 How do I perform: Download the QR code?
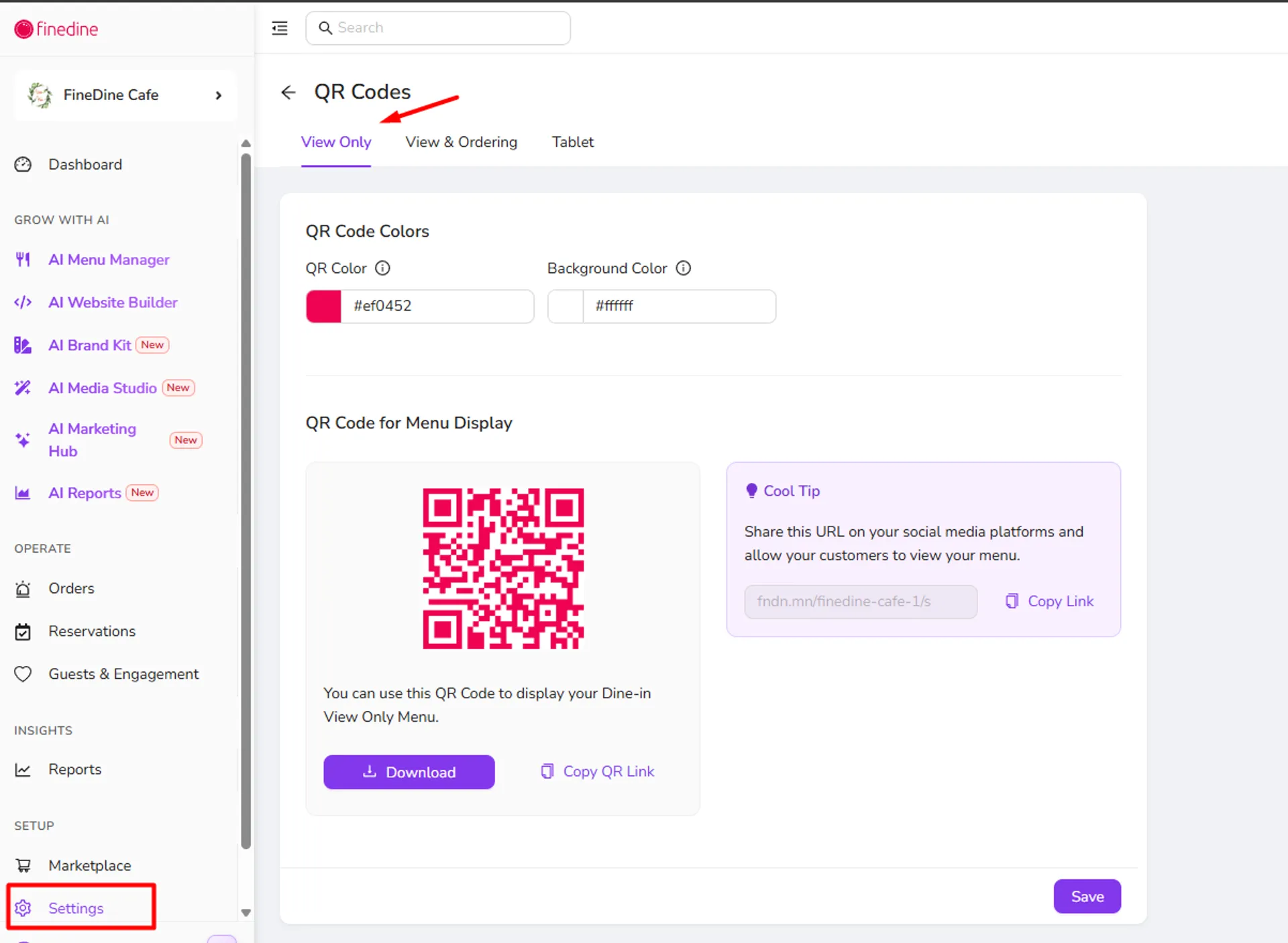click(x=409, y=772)
